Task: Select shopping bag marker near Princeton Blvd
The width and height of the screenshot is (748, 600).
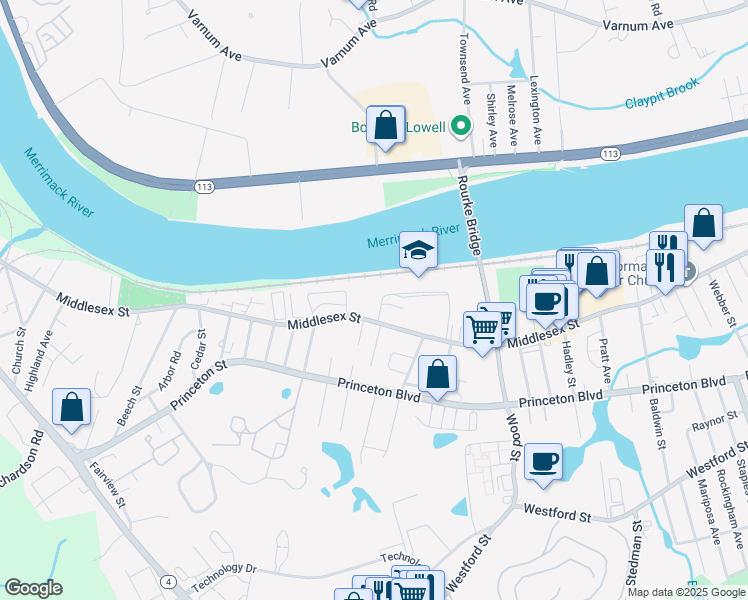Action: [x=437, y=376]
